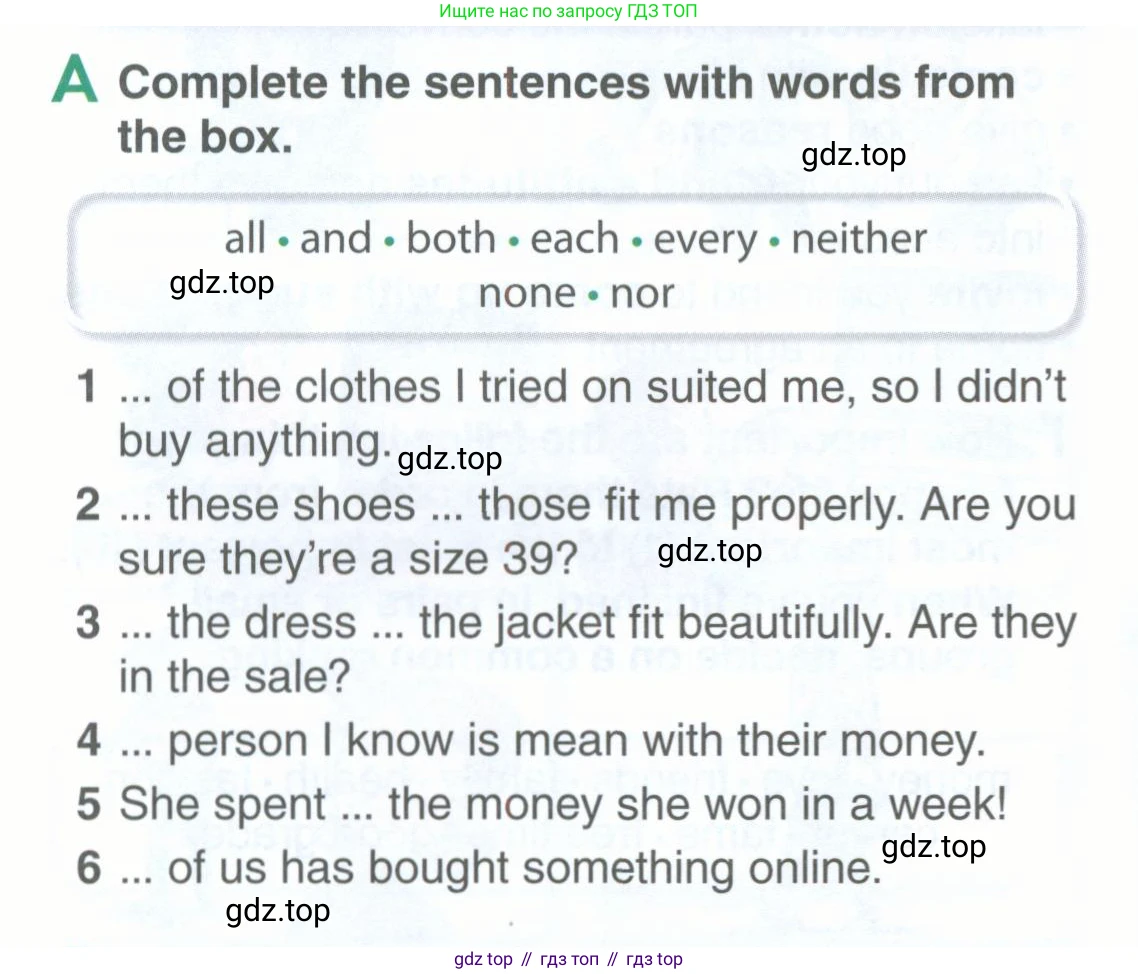This screenshot has height=974, width=1138.
Task: Select the word 'none' in the box
Action: tap(528, 294)
